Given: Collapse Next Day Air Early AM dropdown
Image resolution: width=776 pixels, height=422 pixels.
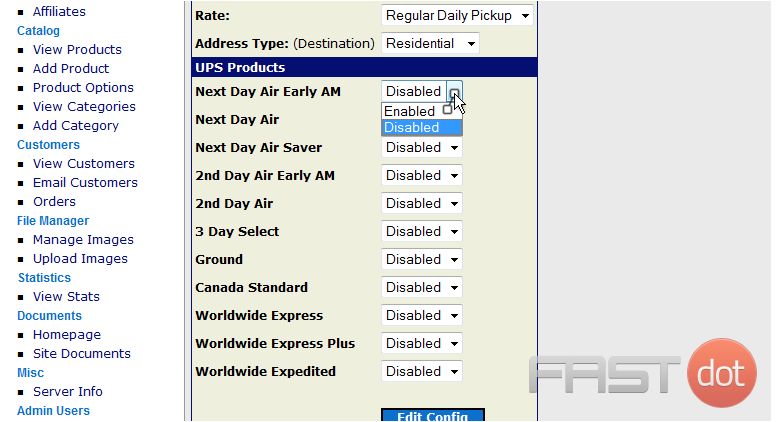Looking at the screenshot, I should [x=422, y=92].
